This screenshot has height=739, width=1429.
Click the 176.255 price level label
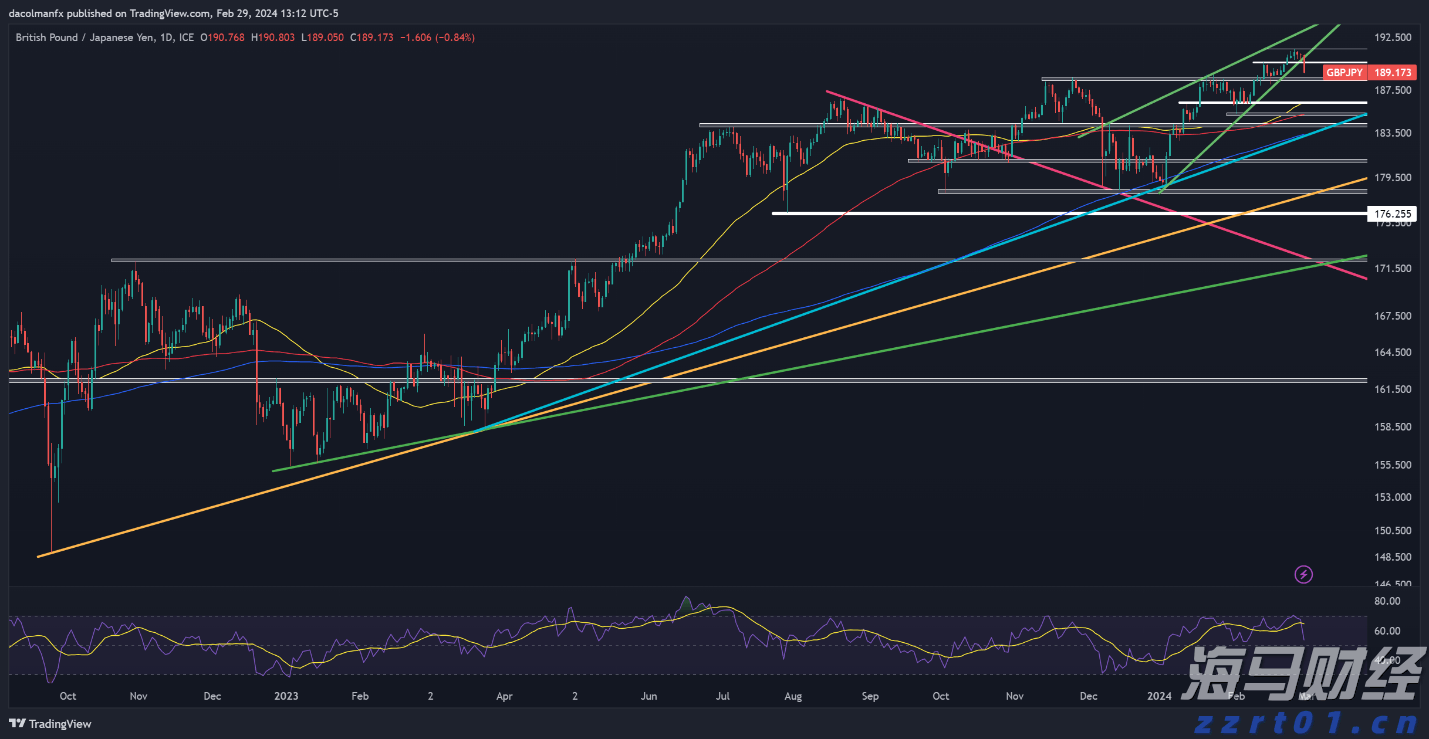pos(1394,213)
